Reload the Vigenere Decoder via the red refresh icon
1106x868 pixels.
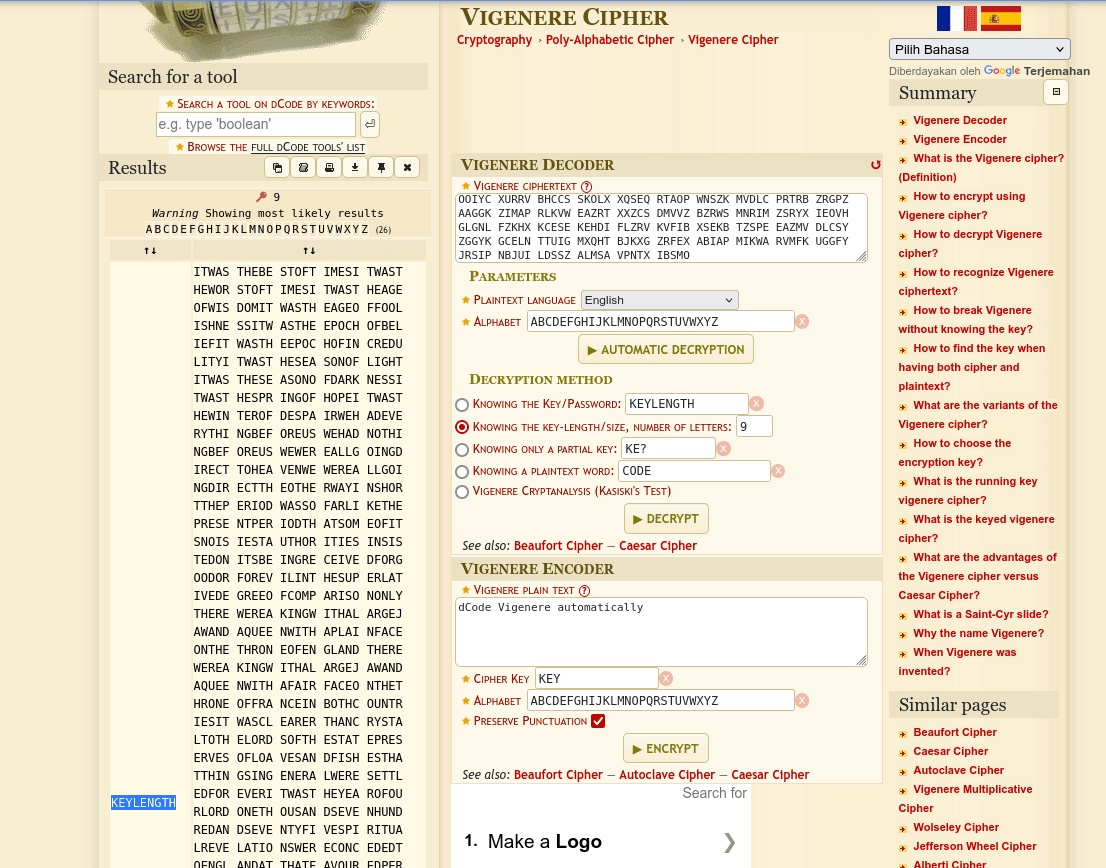coord(876,165)
